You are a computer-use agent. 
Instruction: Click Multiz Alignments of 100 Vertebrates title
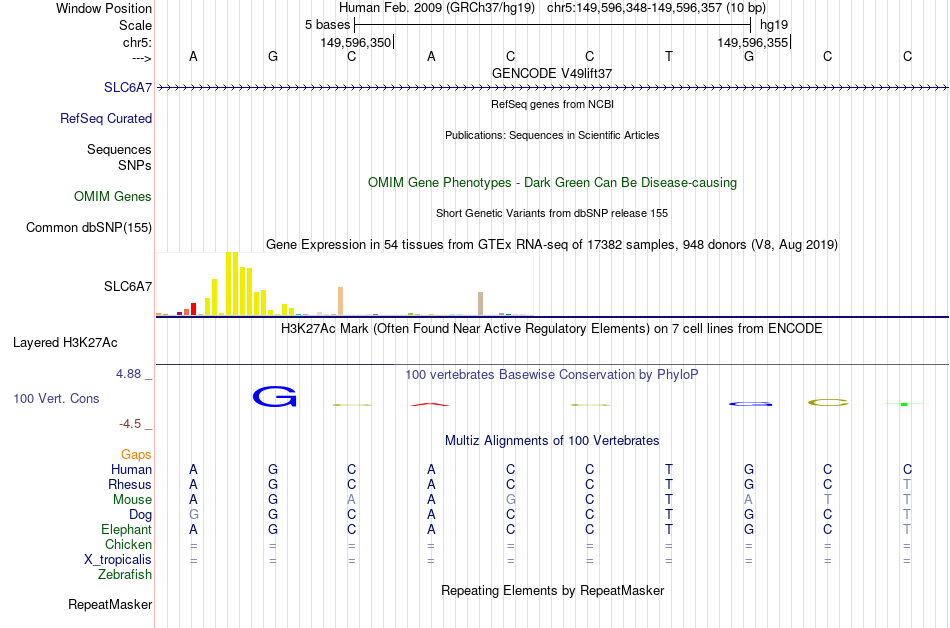(552, 441)
